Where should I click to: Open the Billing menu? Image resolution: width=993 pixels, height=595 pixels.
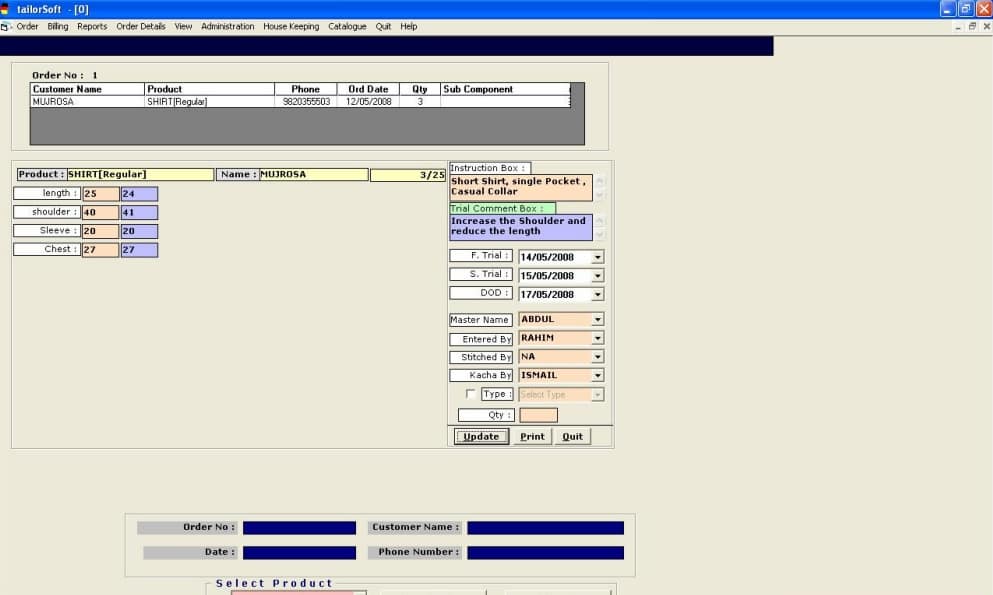pyautogui.click(x=58, y=26)
